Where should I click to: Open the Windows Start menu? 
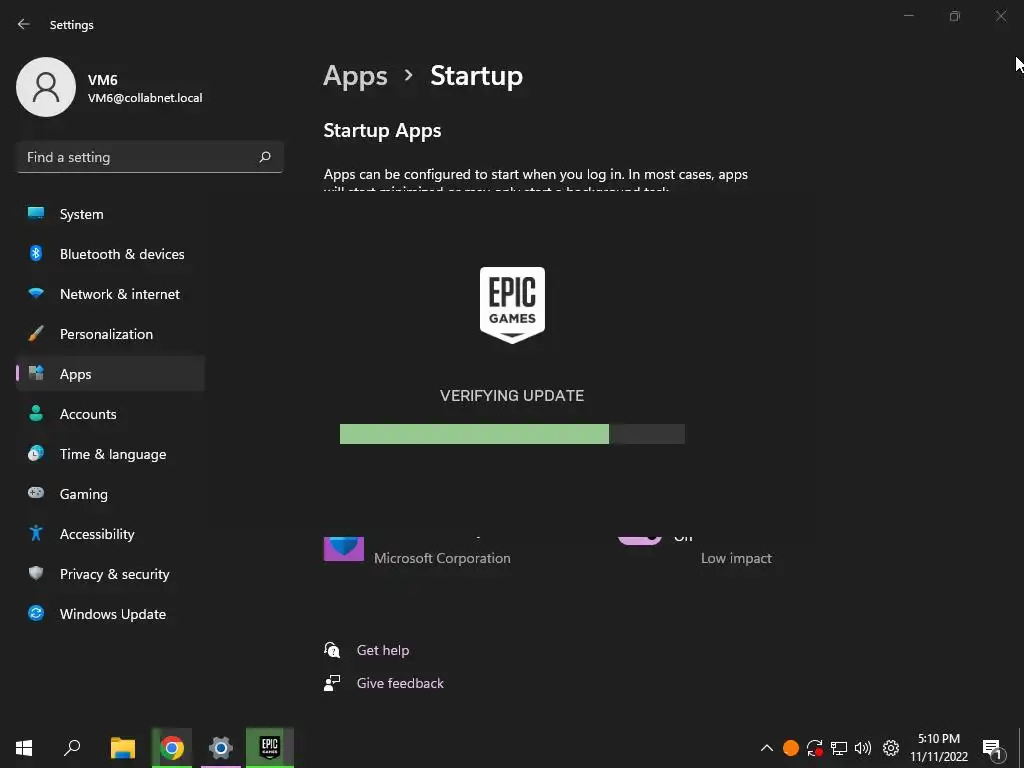click(x=24, y=748)
